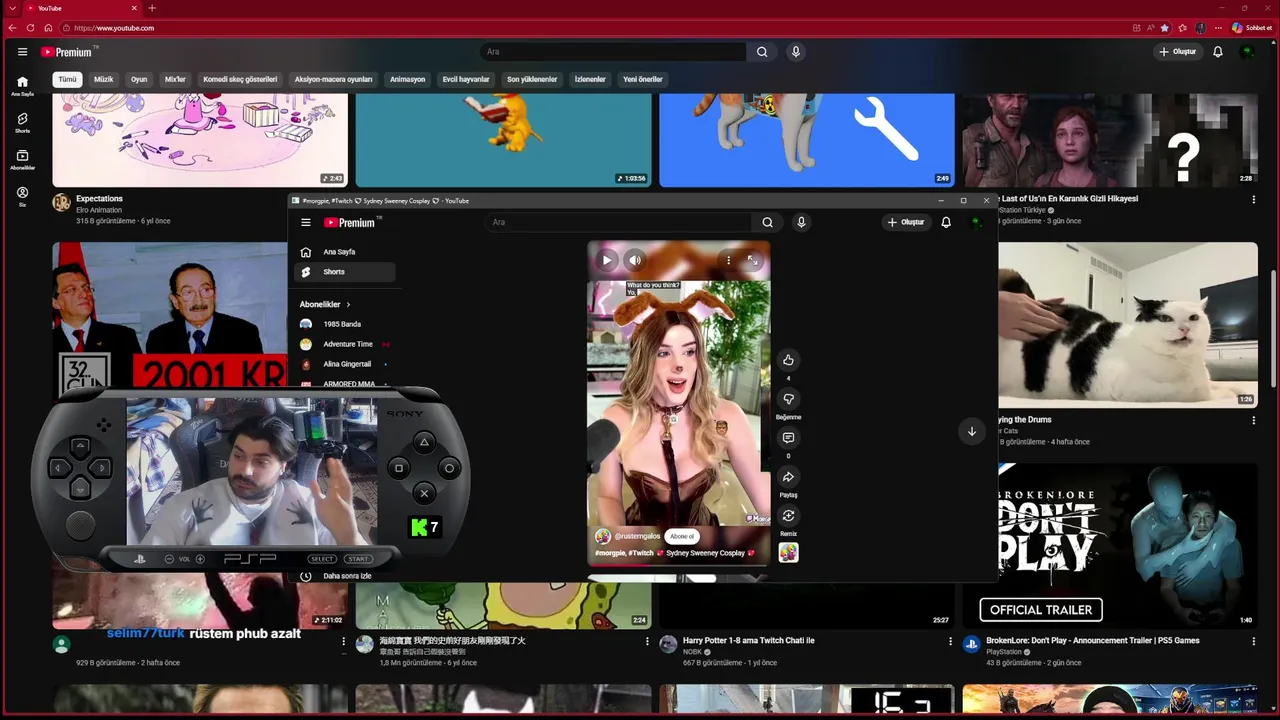Click the Ara search field in the Shorts window
Screen dimensions: 1280x720
[618, 223]
